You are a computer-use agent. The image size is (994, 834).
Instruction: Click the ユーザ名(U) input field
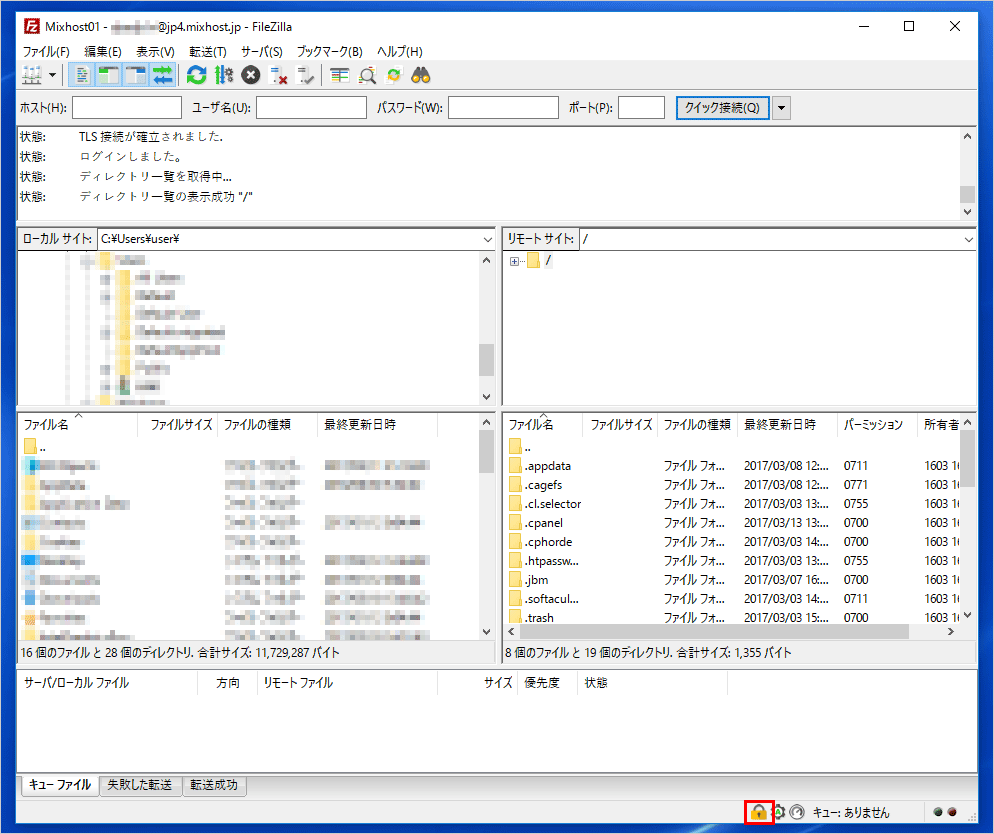coord(311,108)
